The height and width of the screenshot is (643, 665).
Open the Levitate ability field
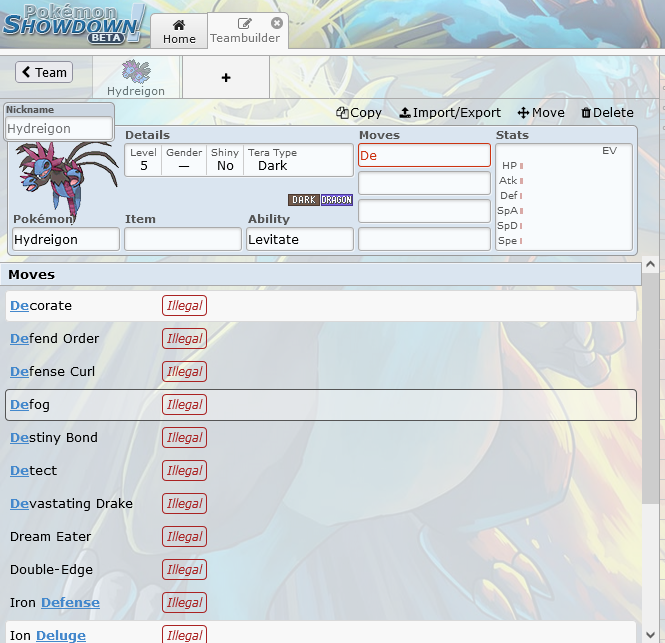coord(300,240)
